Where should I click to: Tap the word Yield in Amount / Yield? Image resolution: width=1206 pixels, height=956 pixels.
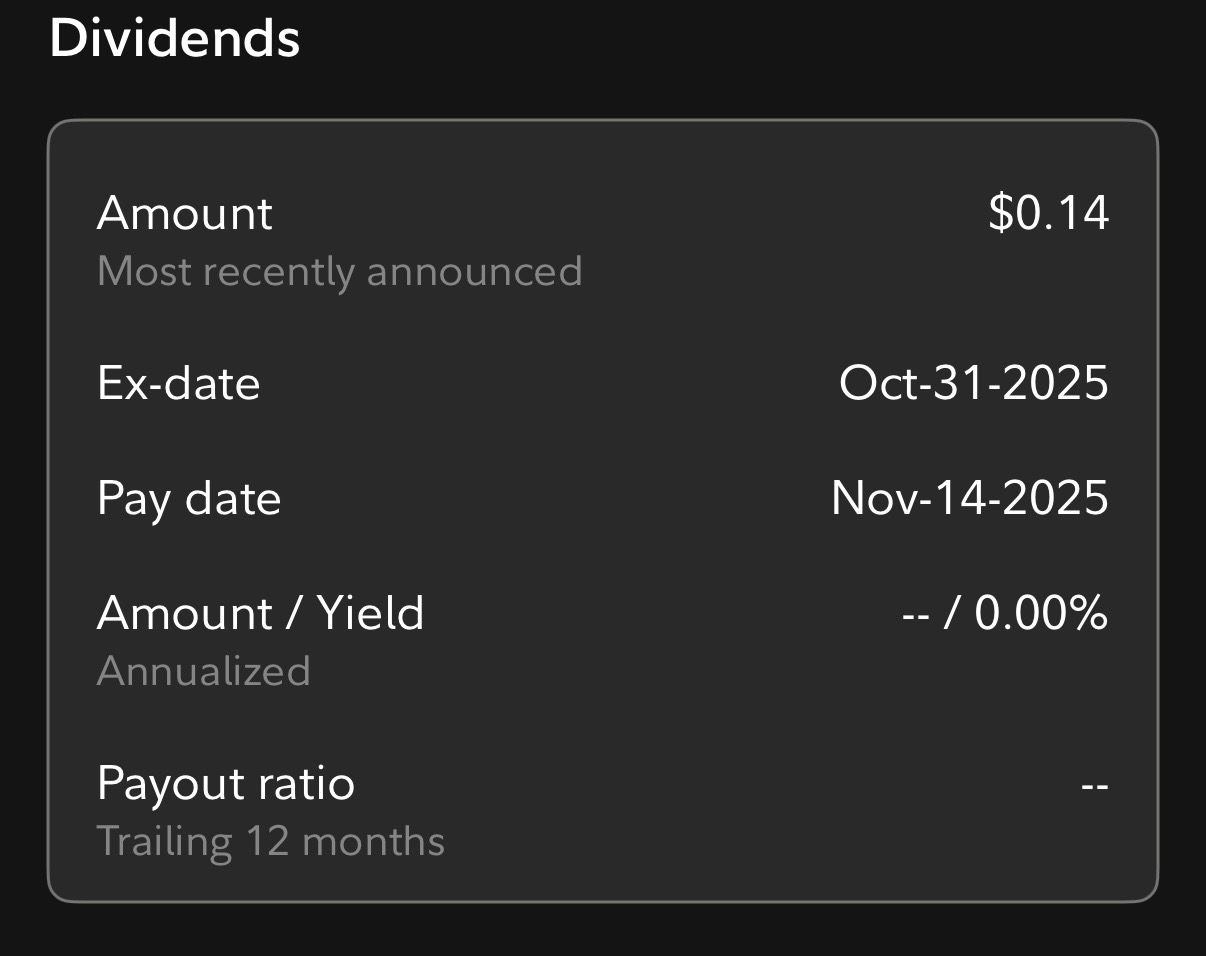pos(371,613)
